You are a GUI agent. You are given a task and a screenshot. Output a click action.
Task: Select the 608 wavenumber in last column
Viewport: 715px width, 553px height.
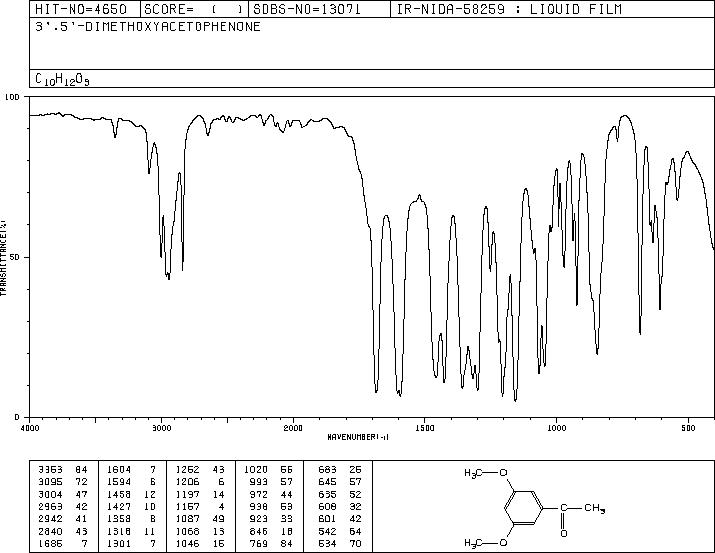(x=327, y=506)
